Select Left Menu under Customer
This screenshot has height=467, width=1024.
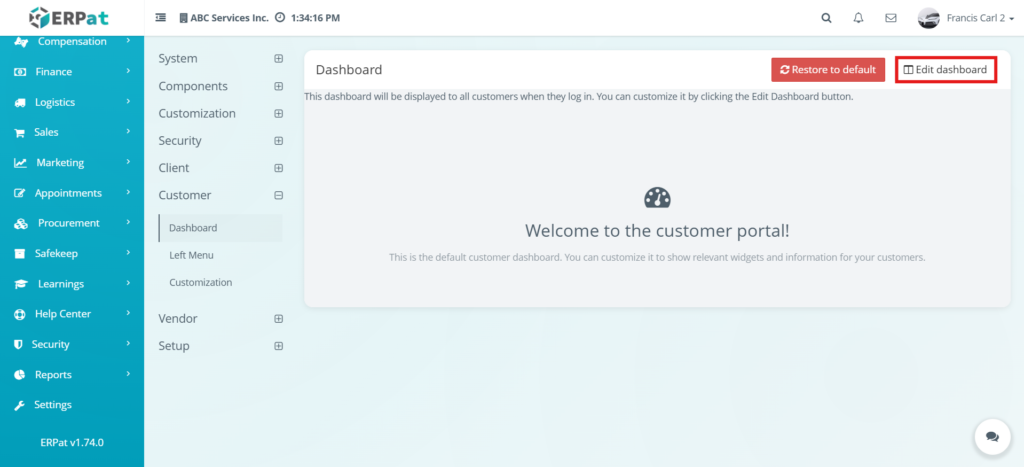coord(191,255)
